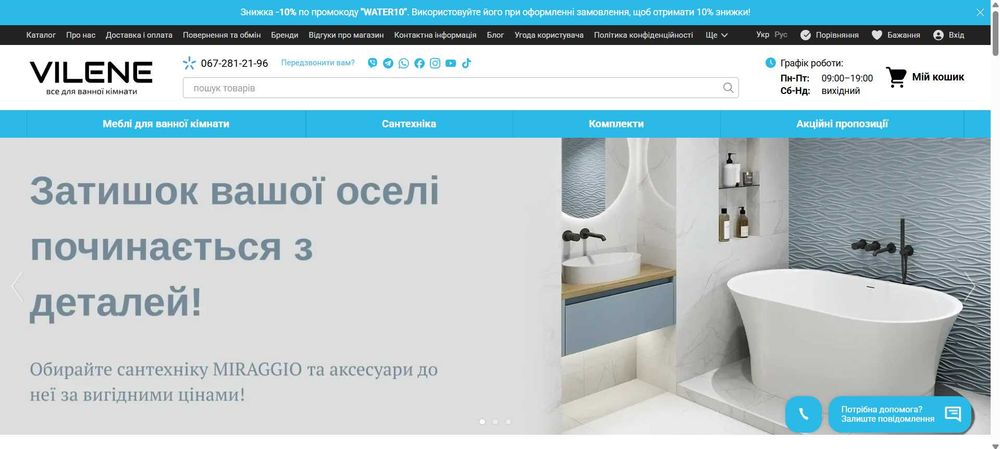The width and height of the screenshot is (1000, 449).
Task: Open Меблі для ванної кімнати category
Action: coord(166,124)
